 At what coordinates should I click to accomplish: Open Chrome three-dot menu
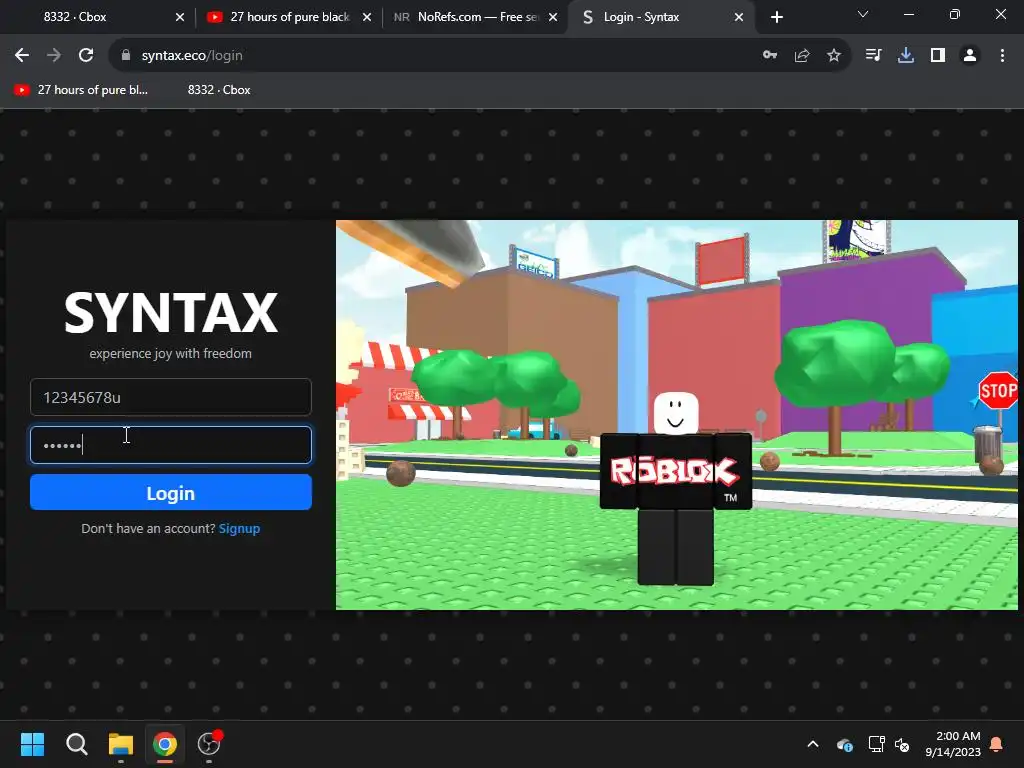point(1002,56)
